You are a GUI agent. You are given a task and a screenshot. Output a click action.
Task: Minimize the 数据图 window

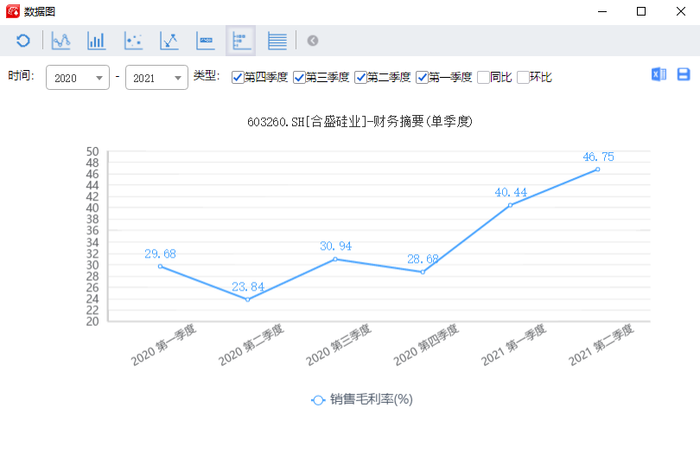pos(603,11)
